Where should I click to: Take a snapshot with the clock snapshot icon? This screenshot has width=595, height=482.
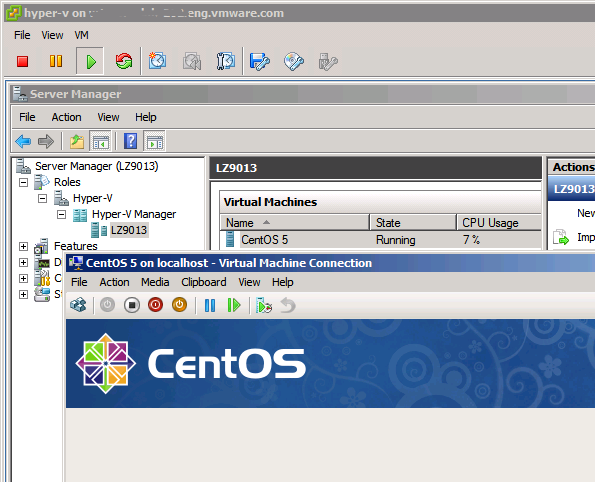coord(157,61)
